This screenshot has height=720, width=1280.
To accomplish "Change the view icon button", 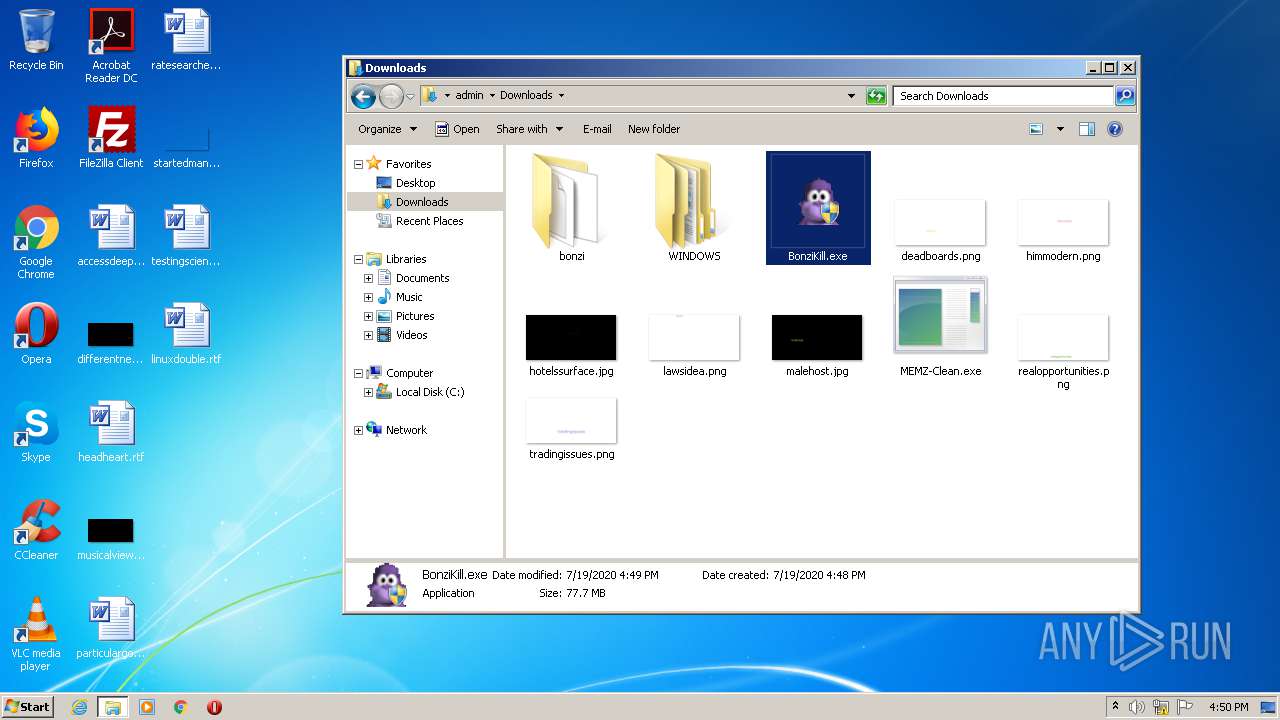I will tap(1036, 129).
